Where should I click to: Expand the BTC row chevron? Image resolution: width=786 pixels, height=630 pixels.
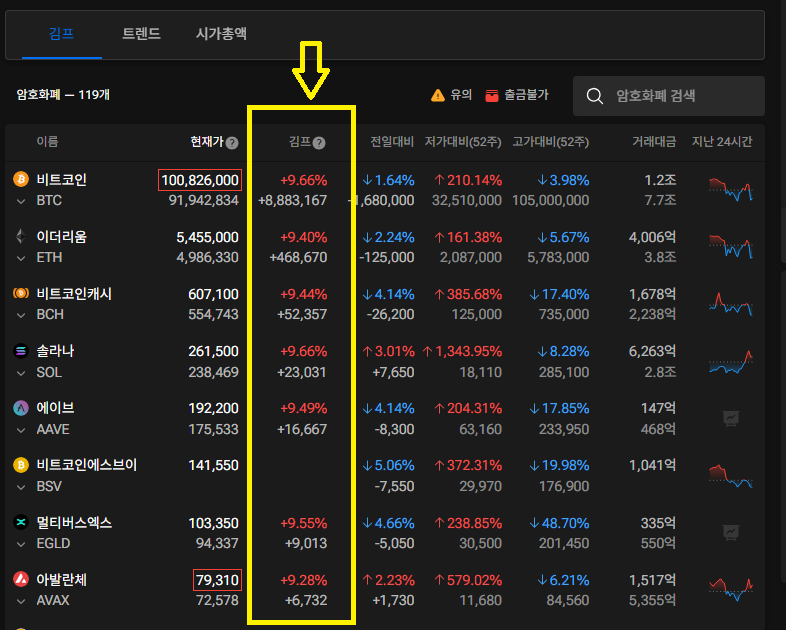click(21, 201)
